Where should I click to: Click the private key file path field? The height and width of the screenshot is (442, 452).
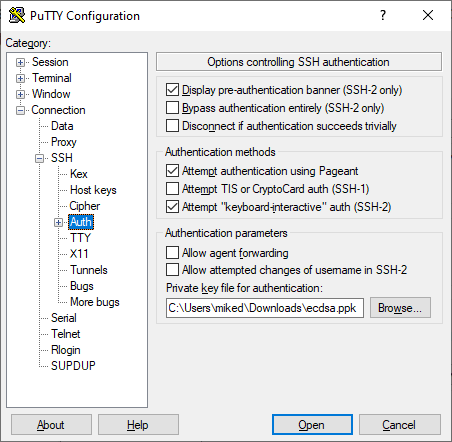coord(265,308)
